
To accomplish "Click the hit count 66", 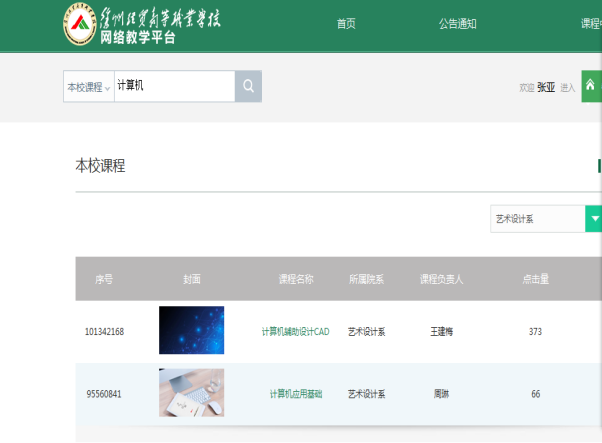I will click(x=536, y=394).
